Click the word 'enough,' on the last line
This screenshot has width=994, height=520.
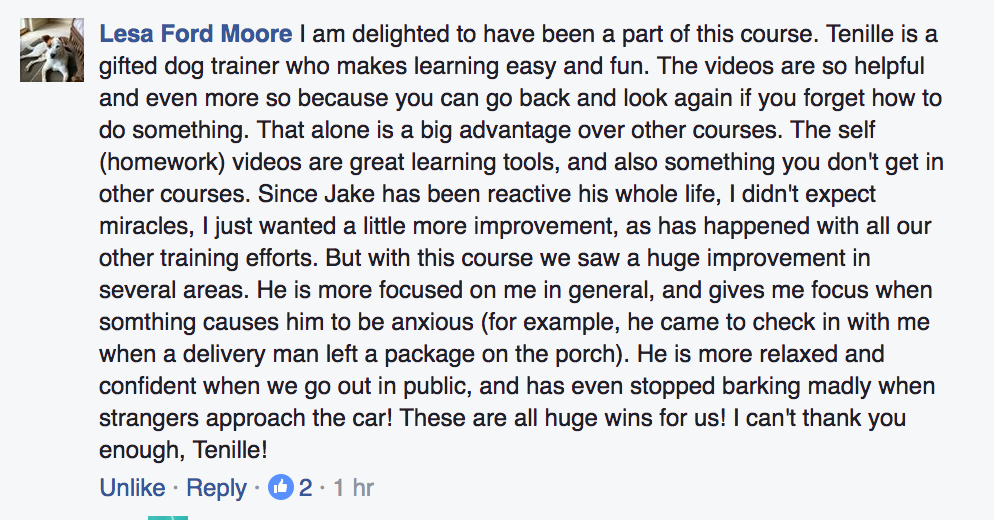tap(138, 450)
